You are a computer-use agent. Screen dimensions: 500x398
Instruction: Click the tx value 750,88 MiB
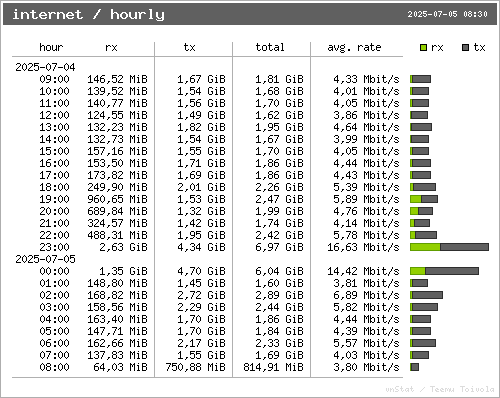(195, 367)
